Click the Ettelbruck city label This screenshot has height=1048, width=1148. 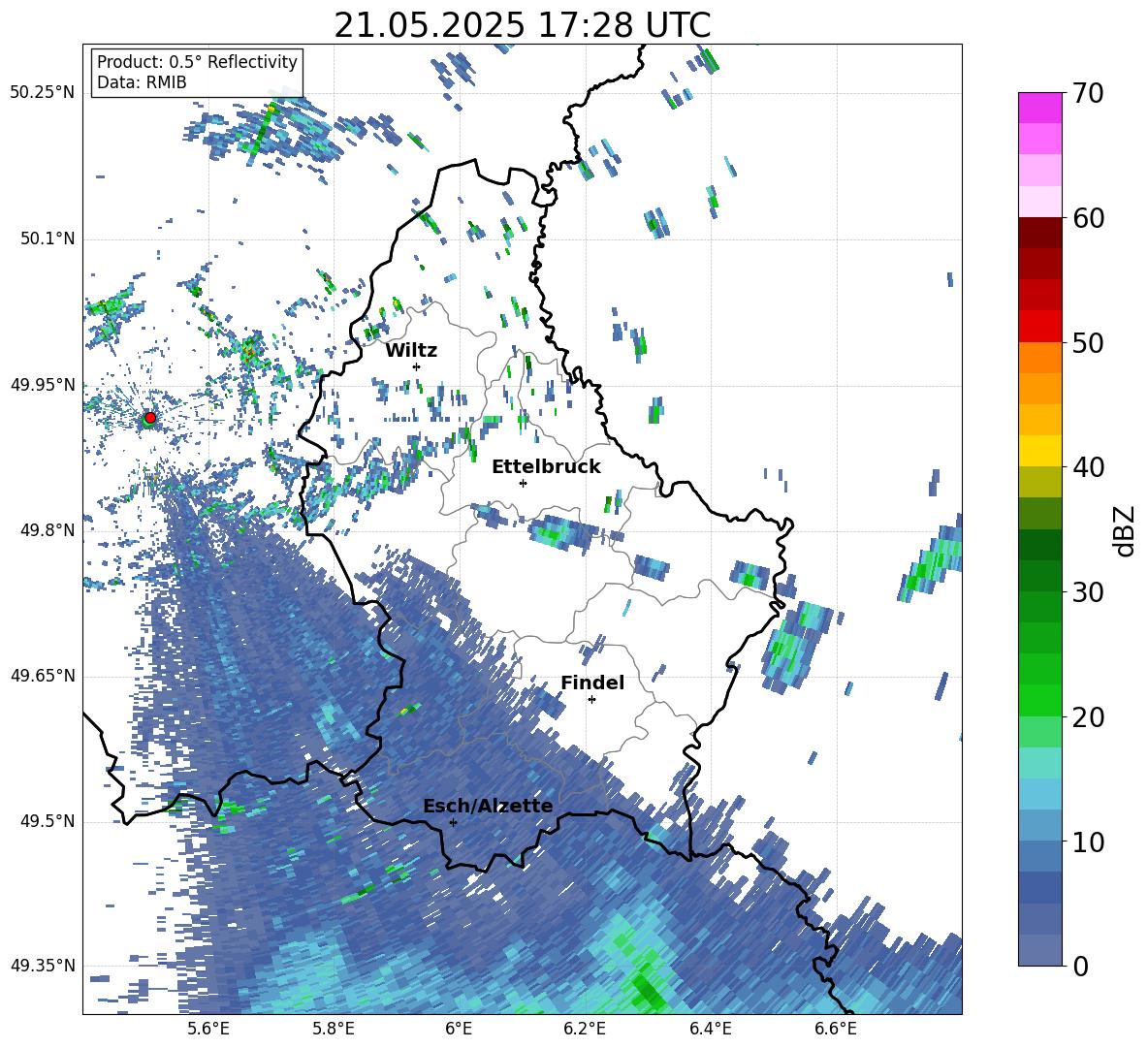pyautogui.click(x=546, y=467)
